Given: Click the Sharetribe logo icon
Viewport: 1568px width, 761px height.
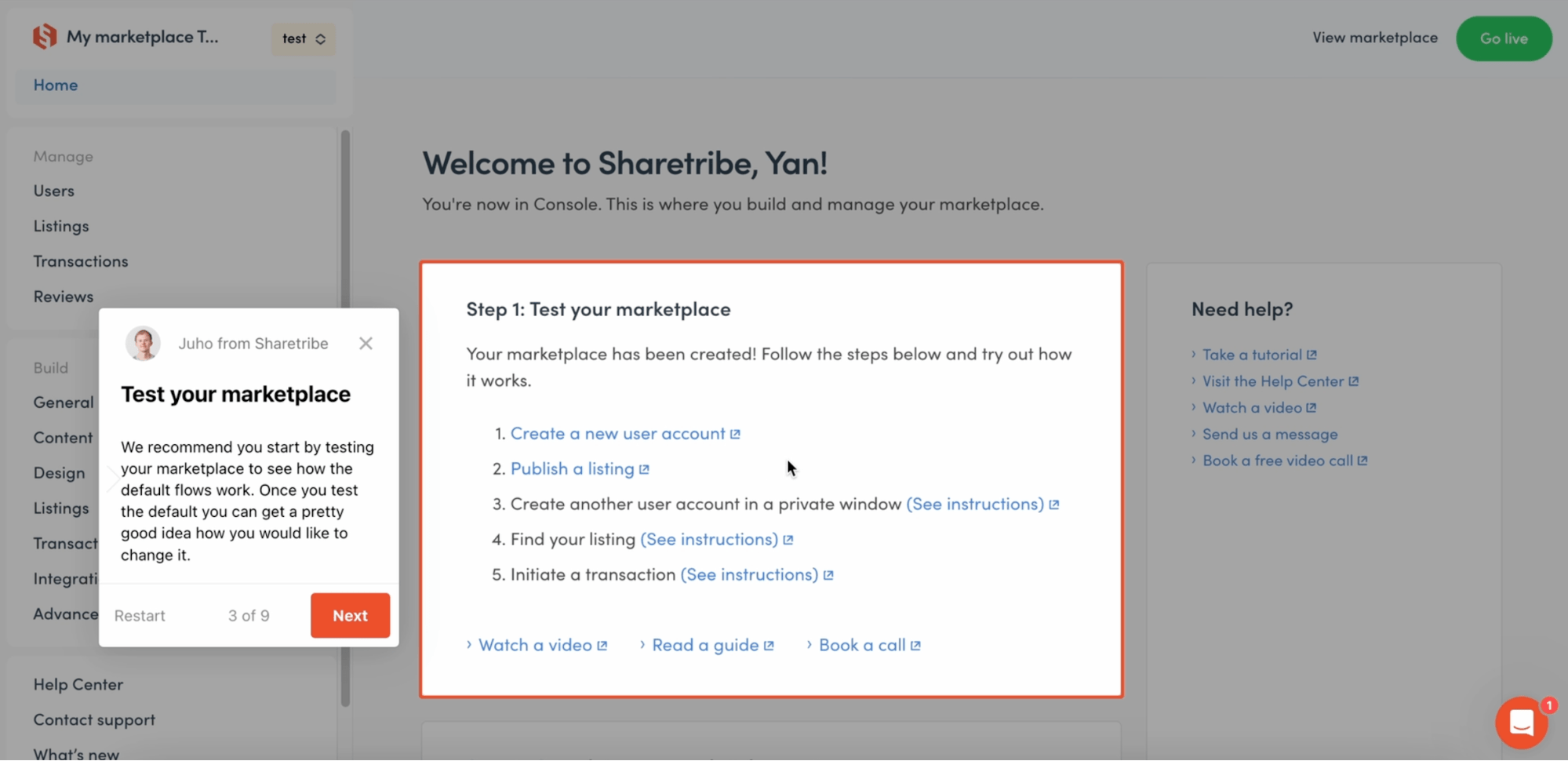Looking at the screenshot, I should point(45,37).
